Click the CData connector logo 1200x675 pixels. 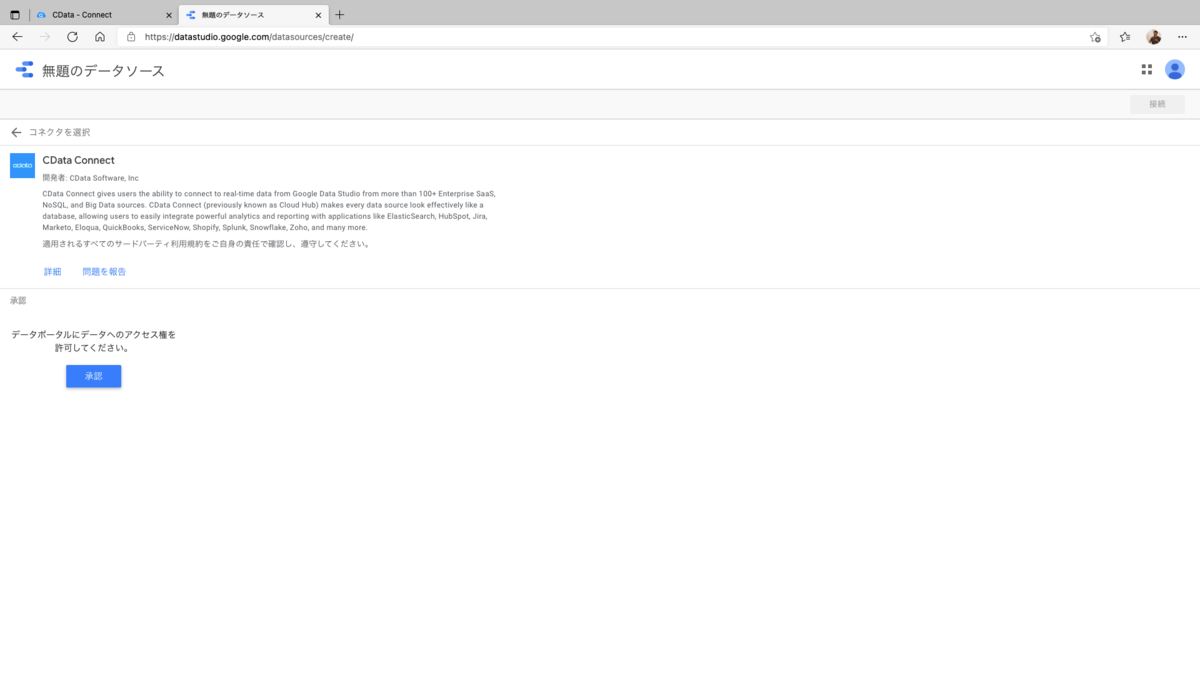pos(22,165)
